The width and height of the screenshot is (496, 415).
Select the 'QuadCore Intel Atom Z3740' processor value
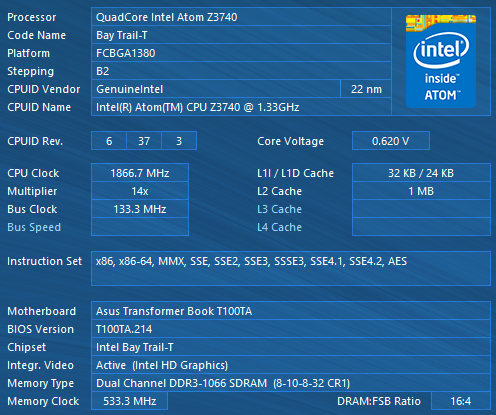coord(241,17)
